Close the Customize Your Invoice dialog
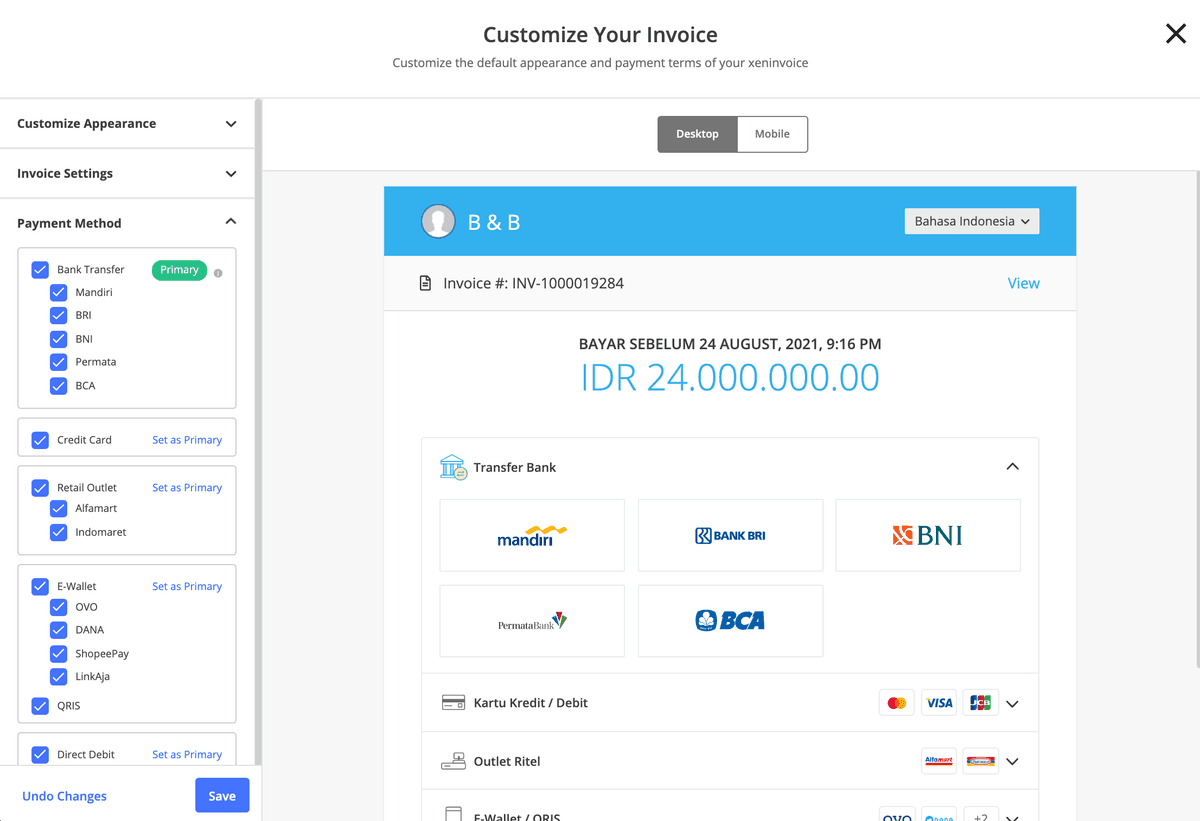This screenshot has height=821, width=1200. [1176, 34]
